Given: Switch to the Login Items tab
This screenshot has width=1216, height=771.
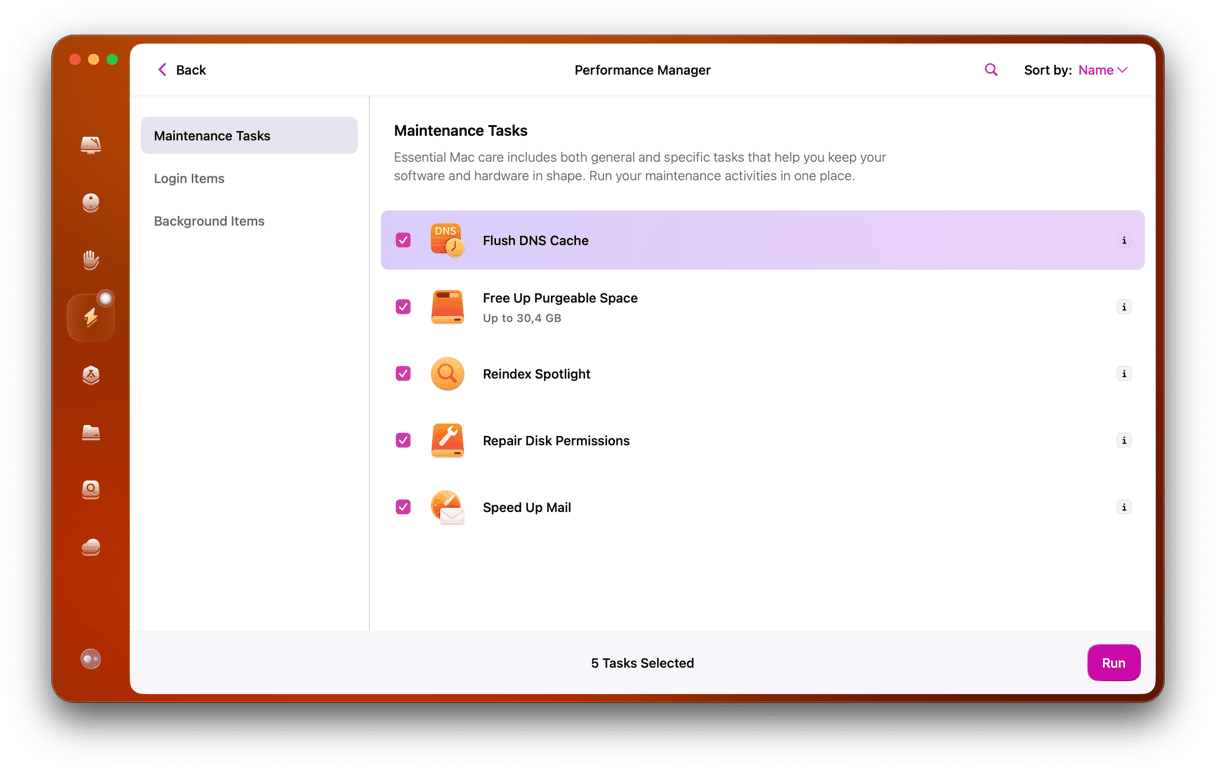Looking at the screenshot, I should click(189, 179).
